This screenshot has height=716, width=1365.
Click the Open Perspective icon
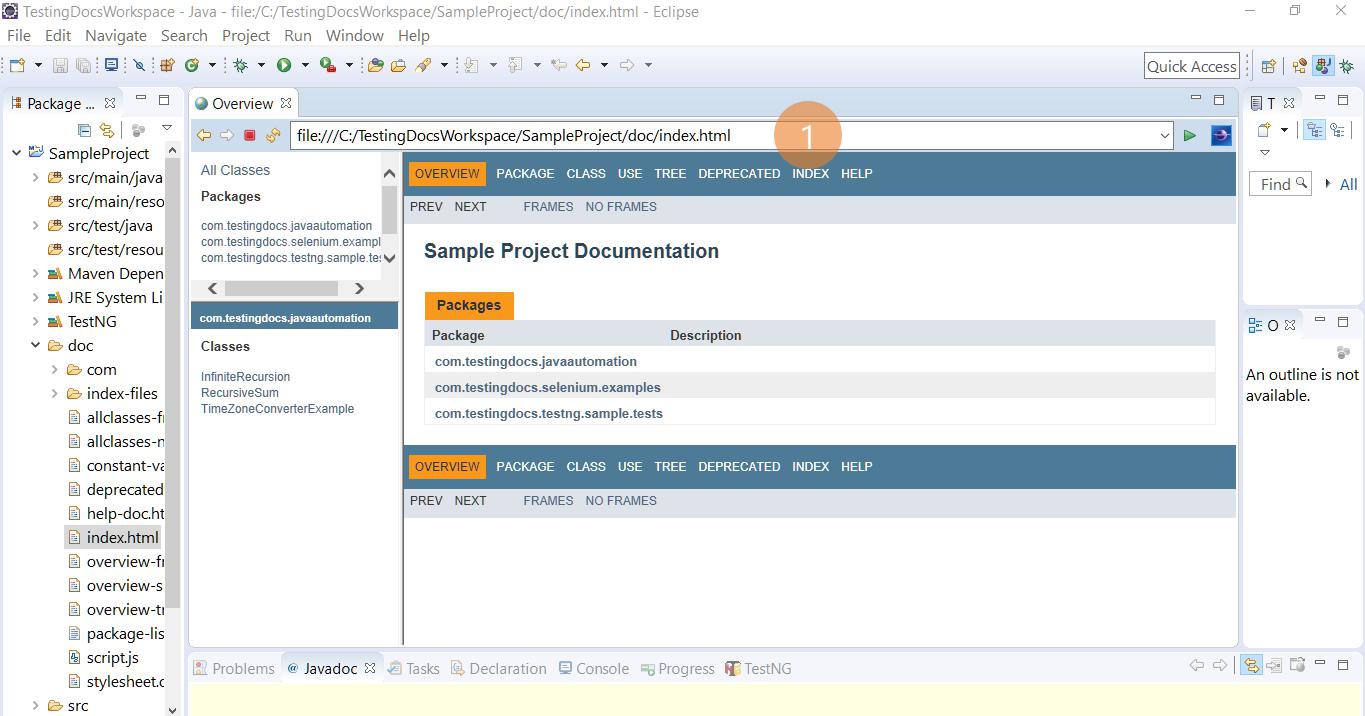click(x=1268, y=66)
